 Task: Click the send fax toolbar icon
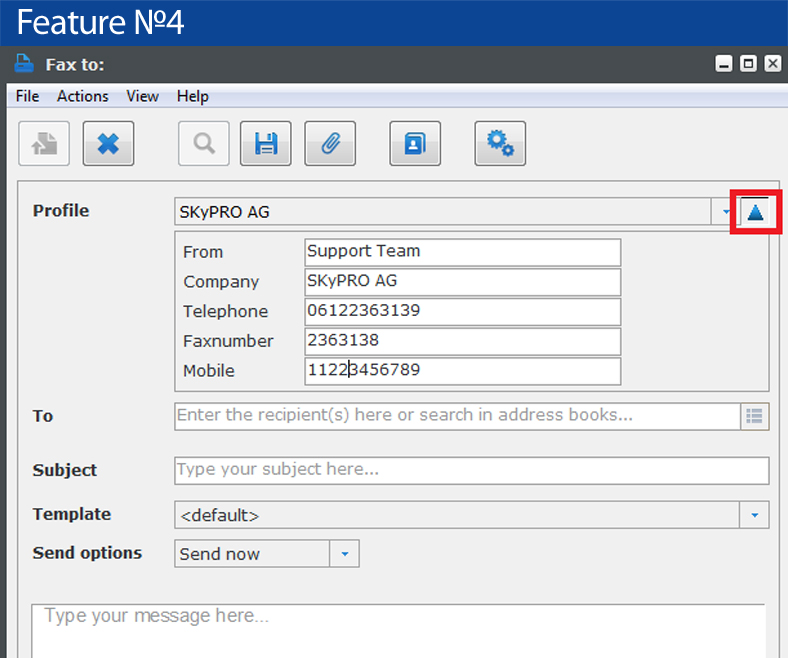[44, 143]
